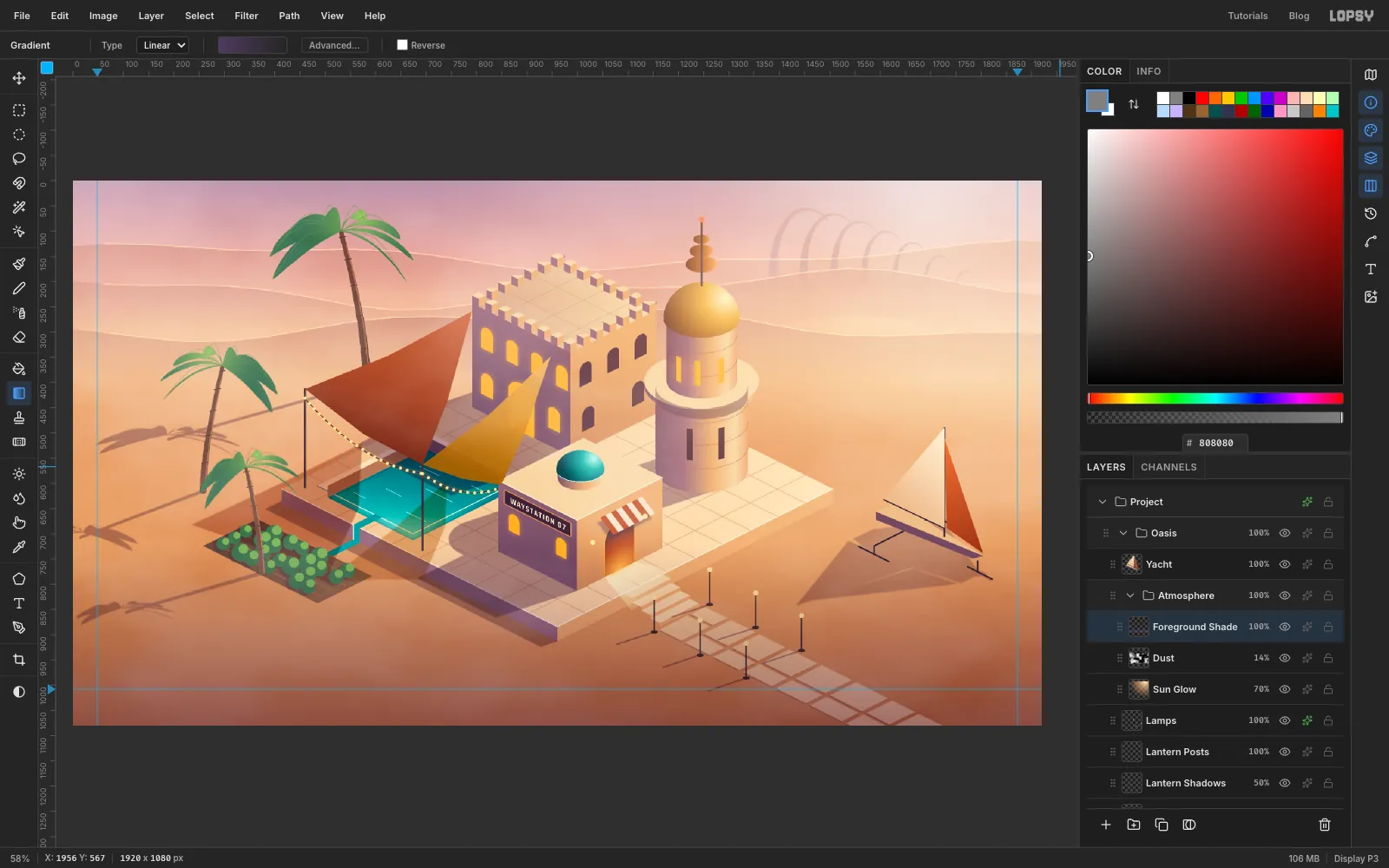Collapse the Oasis folder

tap(1123, 533)
